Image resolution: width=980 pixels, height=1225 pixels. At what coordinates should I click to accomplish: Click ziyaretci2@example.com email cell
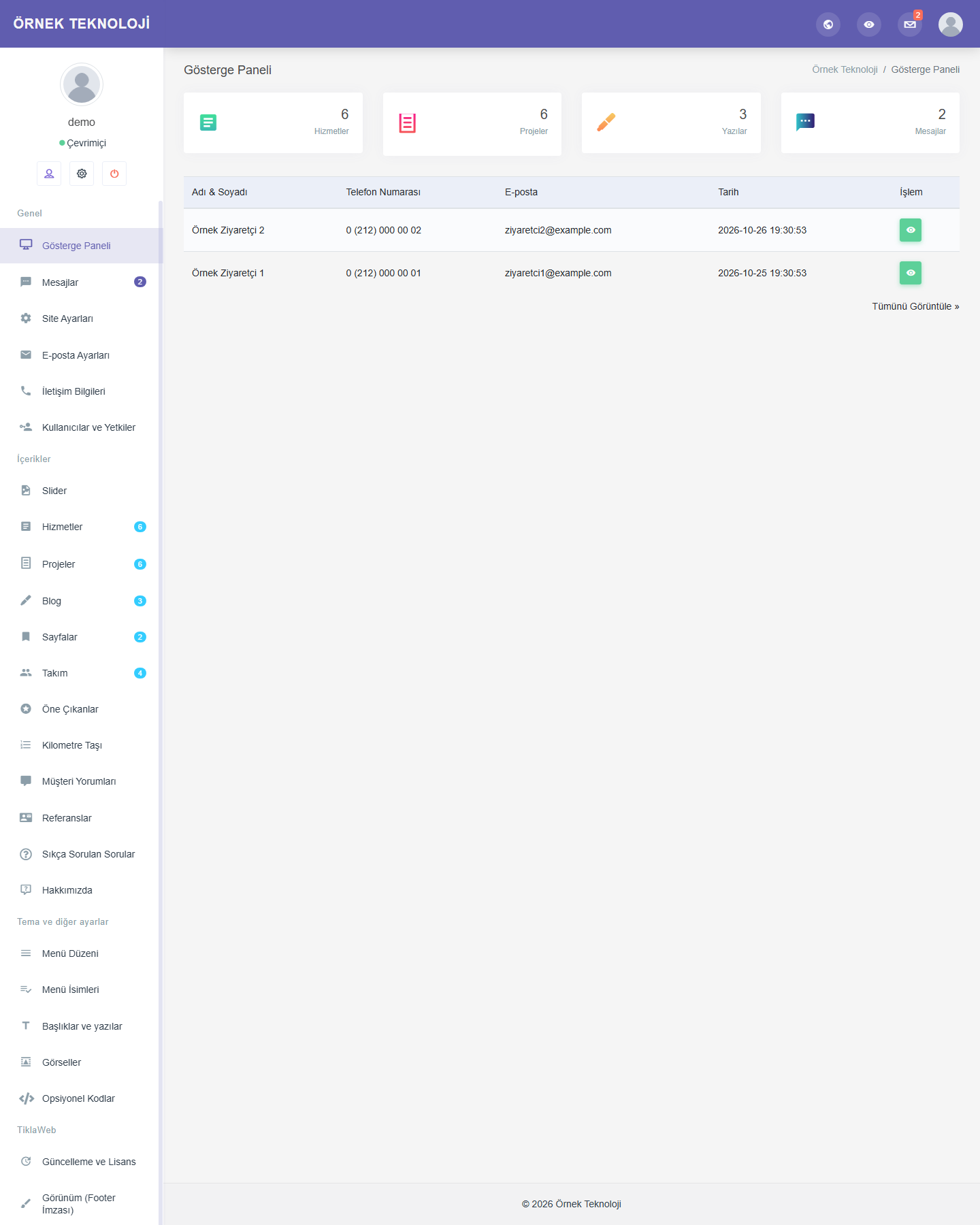(558, 230)
